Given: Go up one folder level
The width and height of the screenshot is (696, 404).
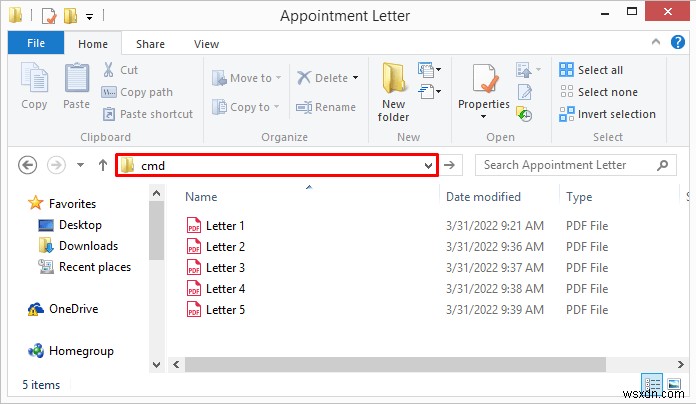Looking at the screenshot, I should (x=103, y=166).
